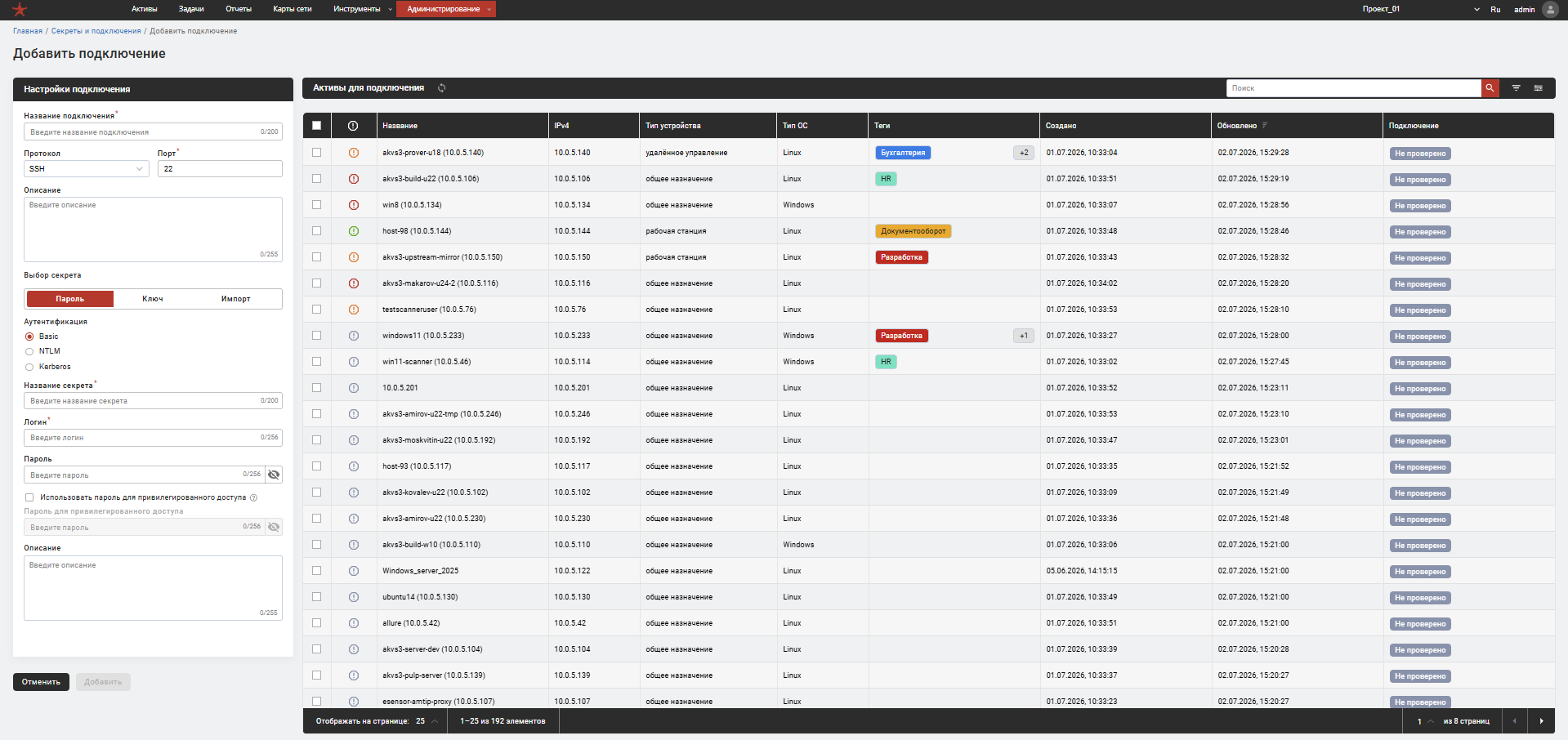1568x740 pixels.
Task: Expand the Администрирование menu dropdown
Action: (x=446, y=10)
